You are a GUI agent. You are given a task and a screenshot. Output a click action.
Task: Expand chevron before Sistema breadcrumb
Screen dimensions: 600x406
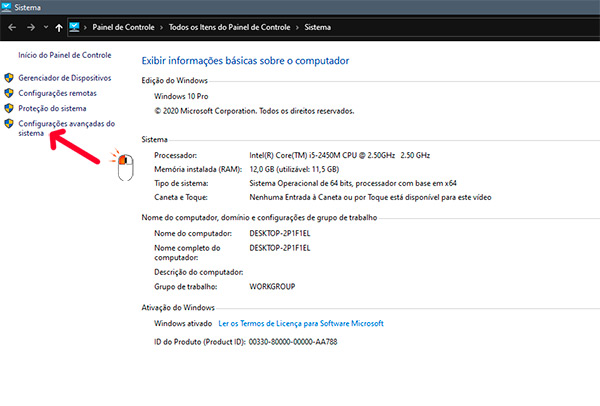coord(297,28)
